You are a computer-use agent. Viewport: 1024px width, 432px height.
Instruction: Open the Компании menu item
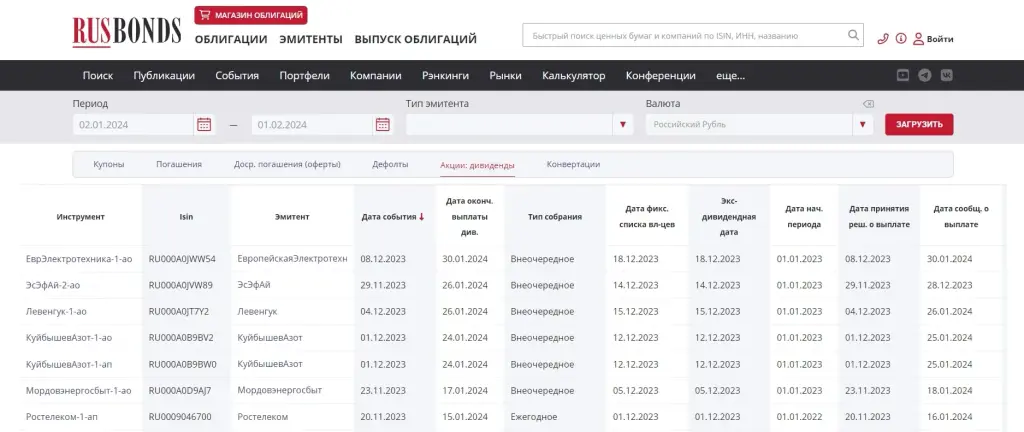(376, 76)
